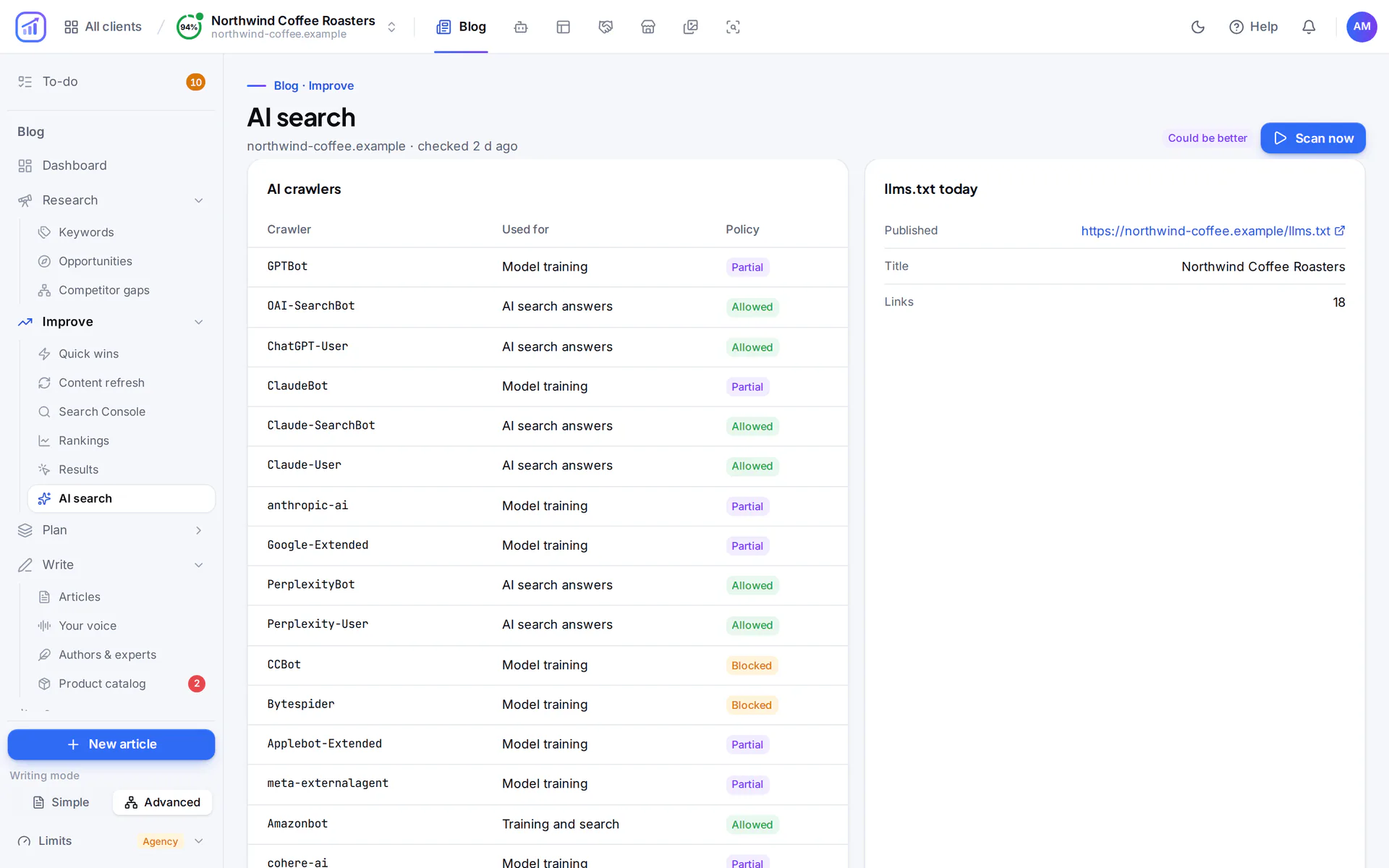Click the Improve breadcrumb link
Screen dimensions: 1389x868
[x=331, y=85]
